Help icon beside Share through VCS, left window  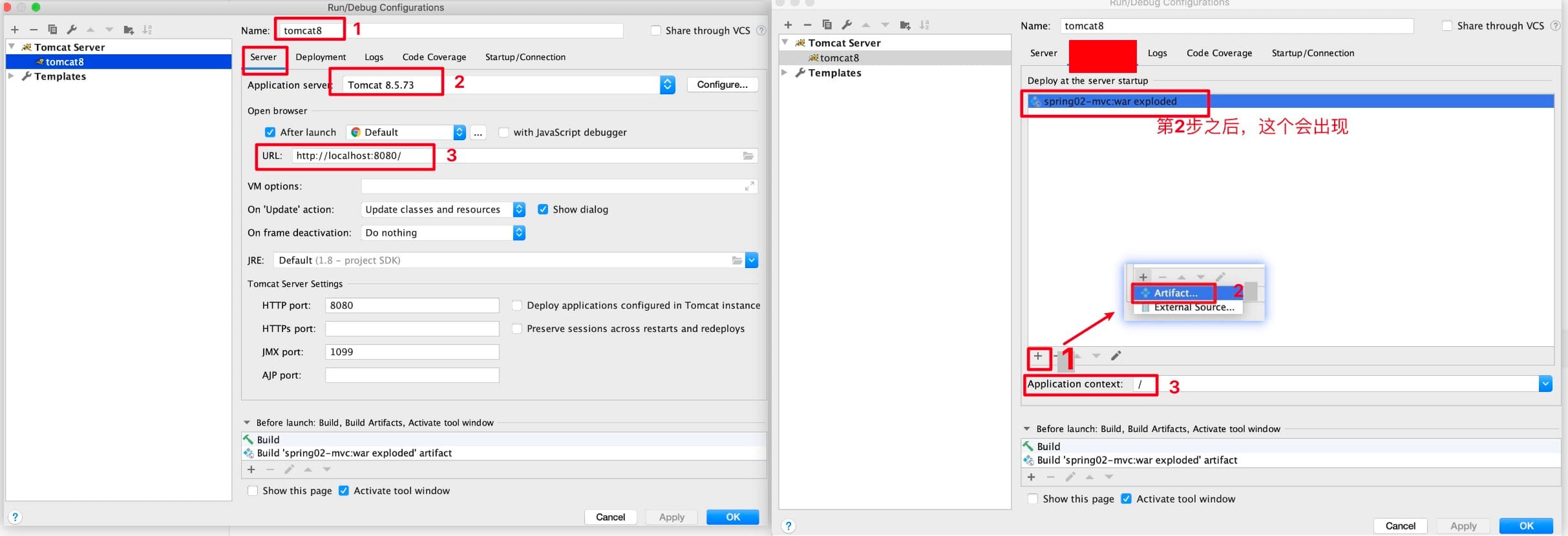pos(761,30)
